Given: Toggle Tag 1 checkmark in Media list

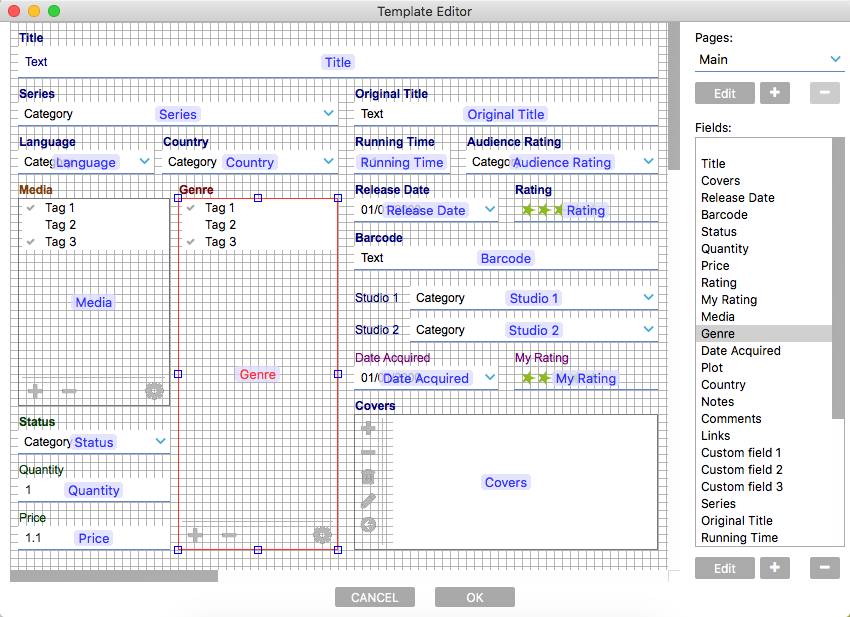Looking at the screenshot, I should (31, 208).
